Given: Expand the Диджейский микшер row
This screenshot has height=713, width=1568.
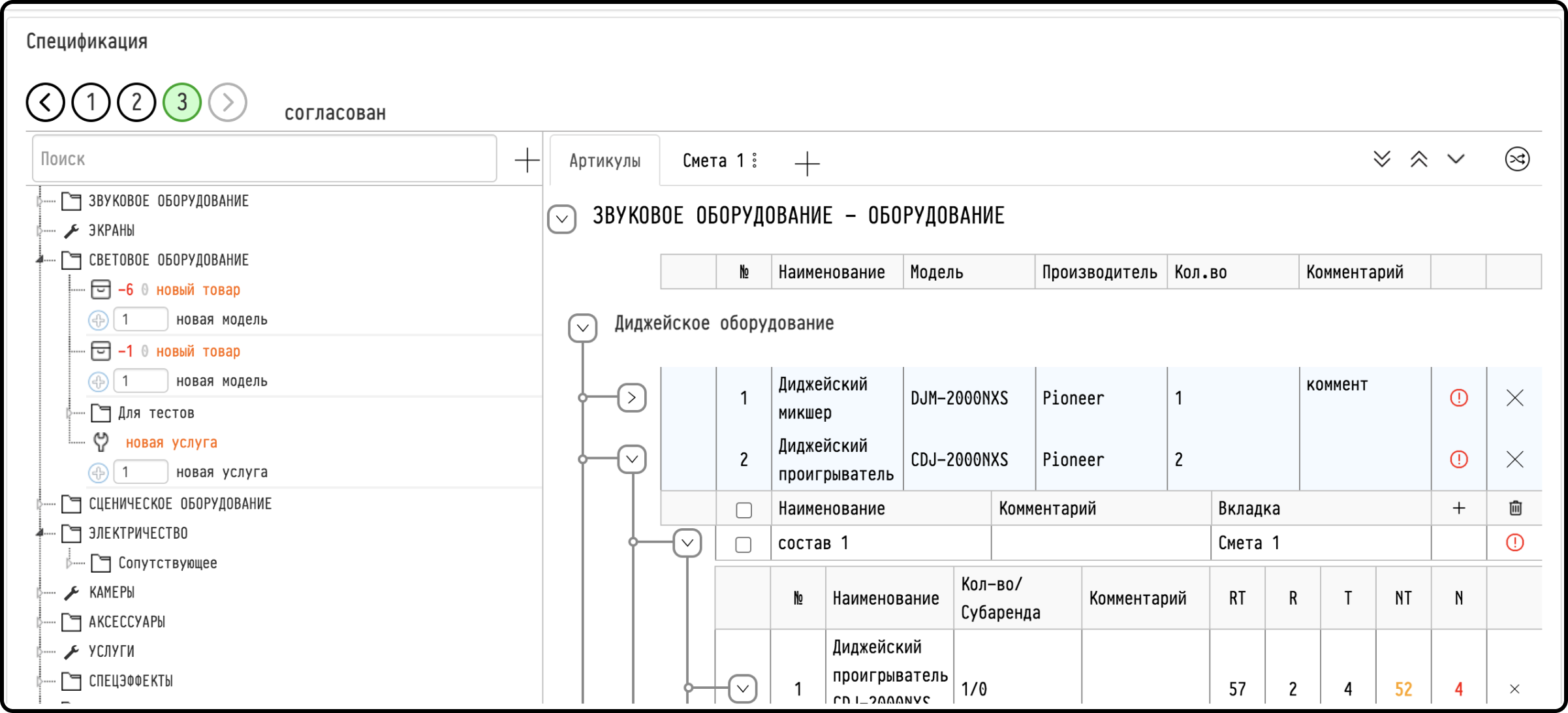Looking at the screenshot, I should [x=631, y=398].
